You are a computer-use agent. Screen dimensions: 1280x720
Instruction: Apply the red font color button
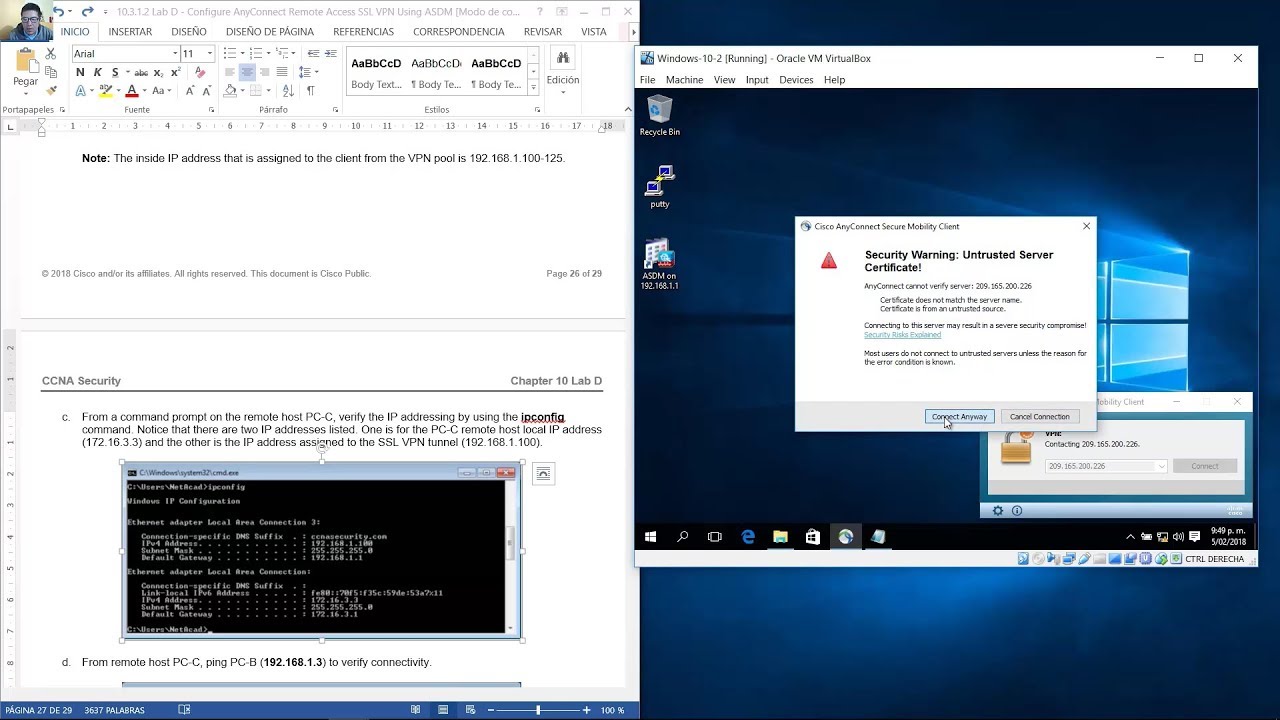tap(131, 91)
